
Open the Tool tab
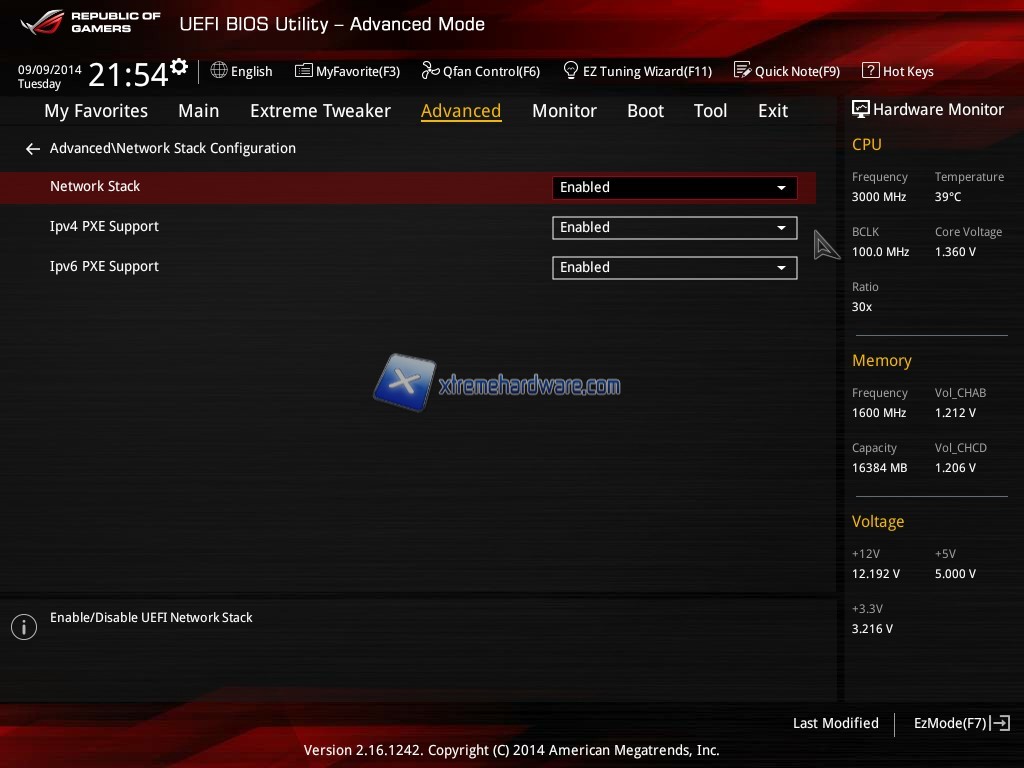pyautogui.click(x=710, y=111)
